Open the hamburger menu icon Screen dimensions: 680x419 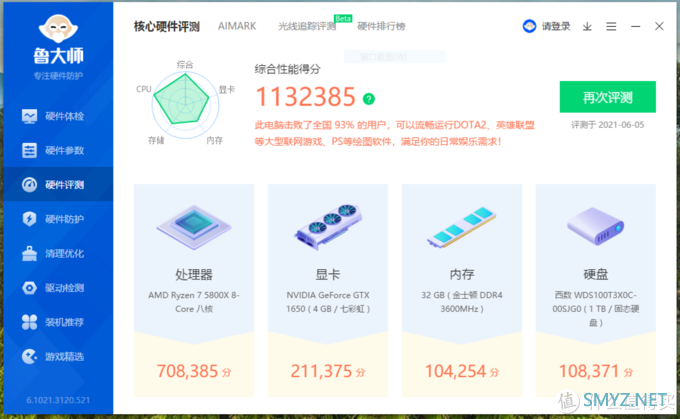click(x=611, y=27)
